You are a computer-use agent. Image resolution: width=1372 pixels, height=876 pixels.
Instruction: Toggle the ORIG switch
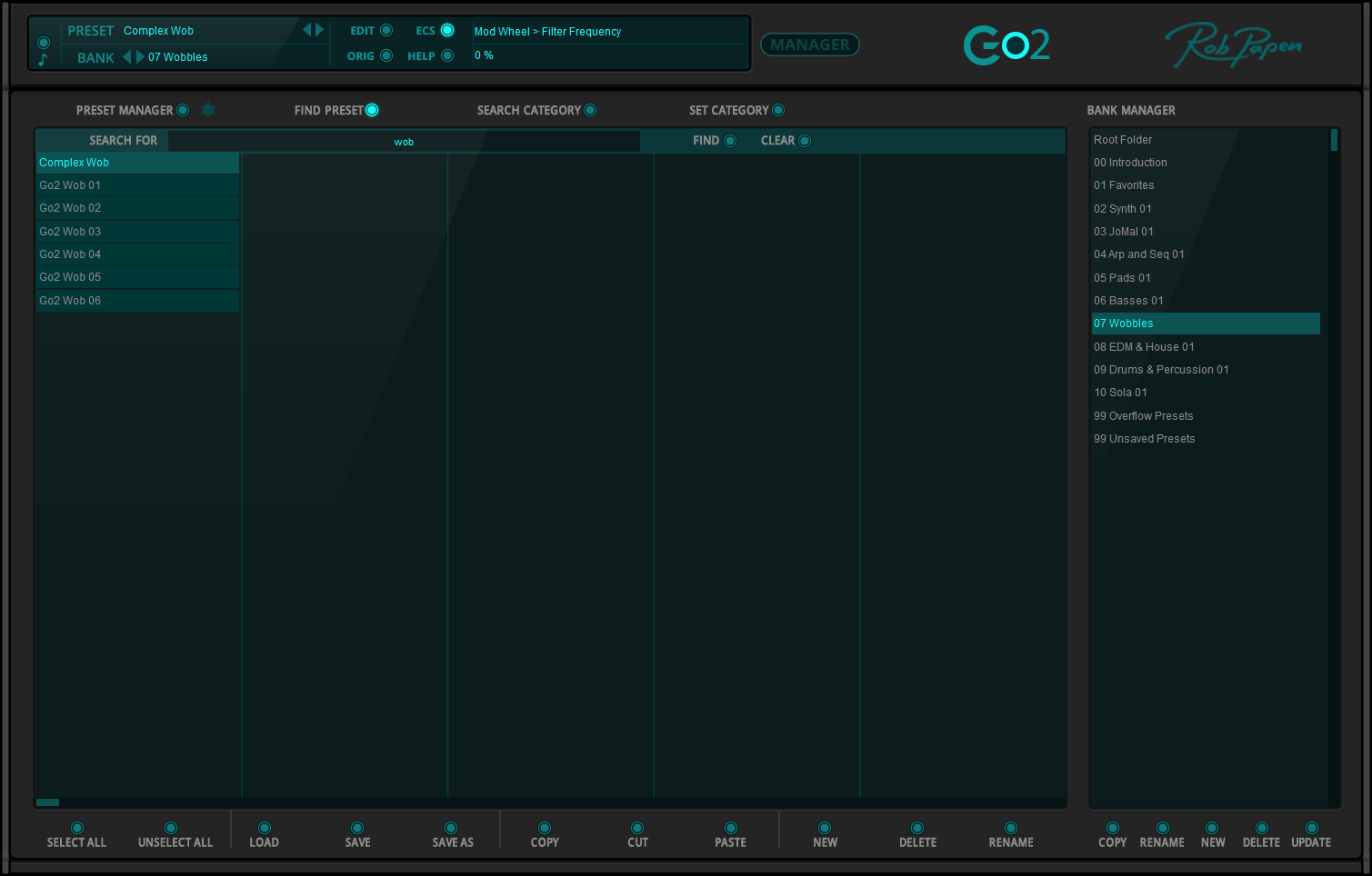[386, 55]
